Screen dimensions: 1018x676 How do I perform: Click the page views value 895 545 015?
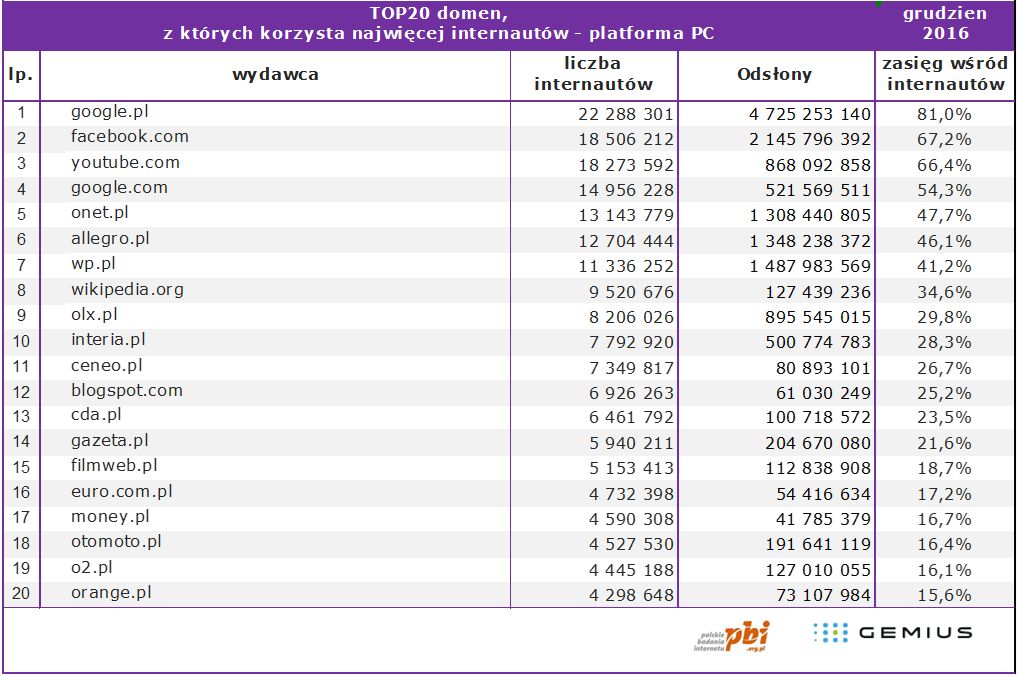[817, 318]
